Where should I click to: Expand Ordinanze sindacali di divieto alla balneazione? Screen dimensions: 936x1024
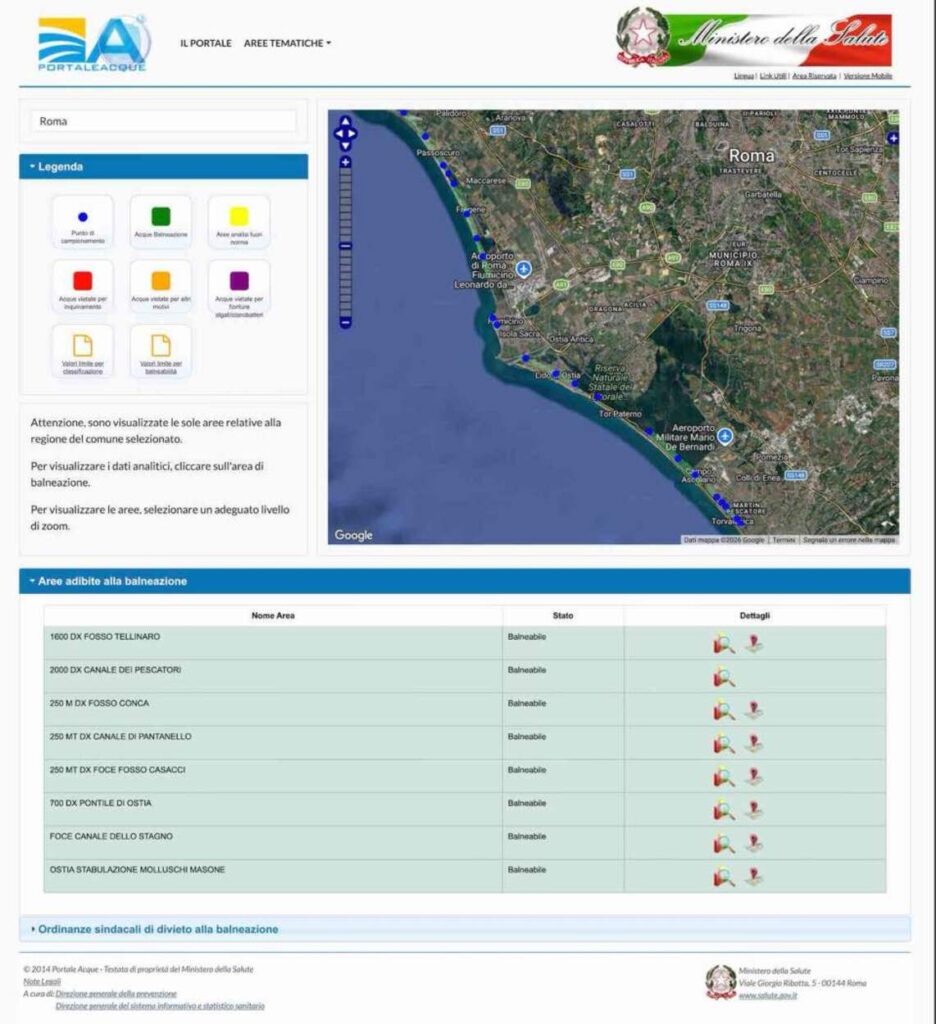pyautogui.click(x=465, y=929)
